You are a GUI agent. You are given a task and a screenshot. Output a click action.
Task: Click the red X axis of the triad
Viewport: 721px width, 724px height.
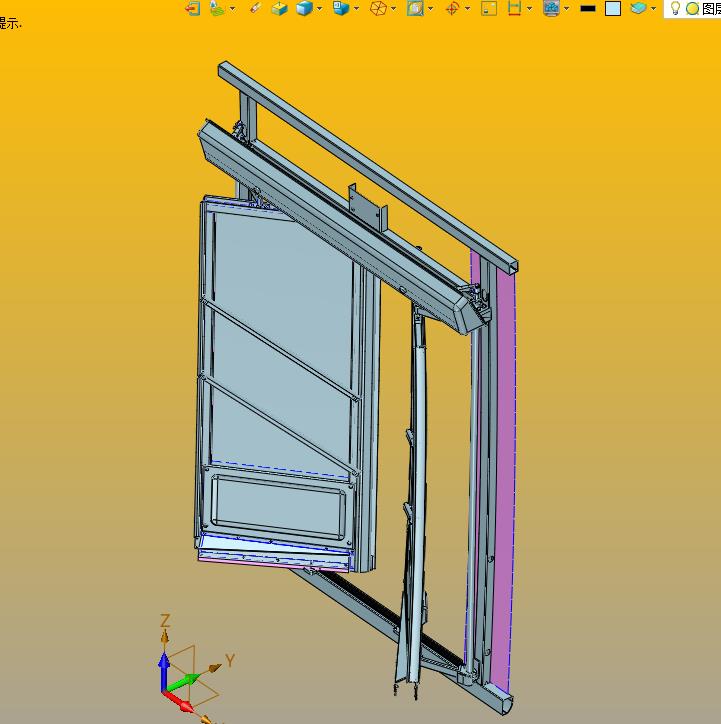178,701
